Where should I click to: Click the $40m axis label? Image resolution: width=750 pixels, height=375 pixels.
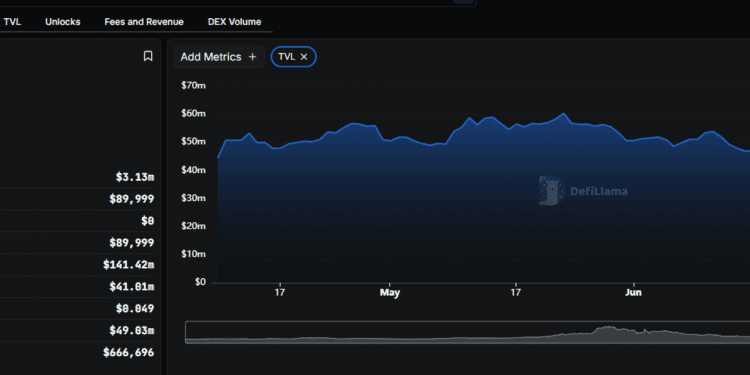point(193,170)
